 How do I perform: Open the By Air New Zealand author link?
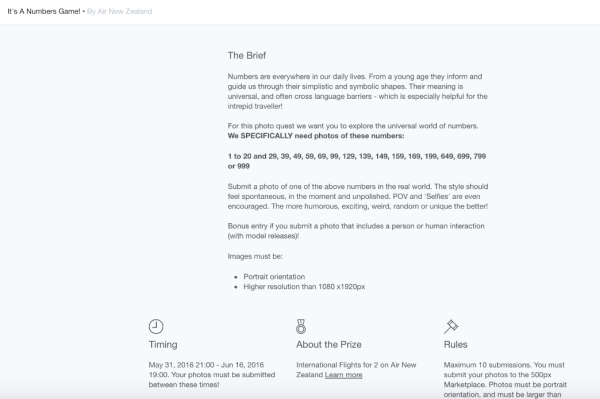click(119, 11)
